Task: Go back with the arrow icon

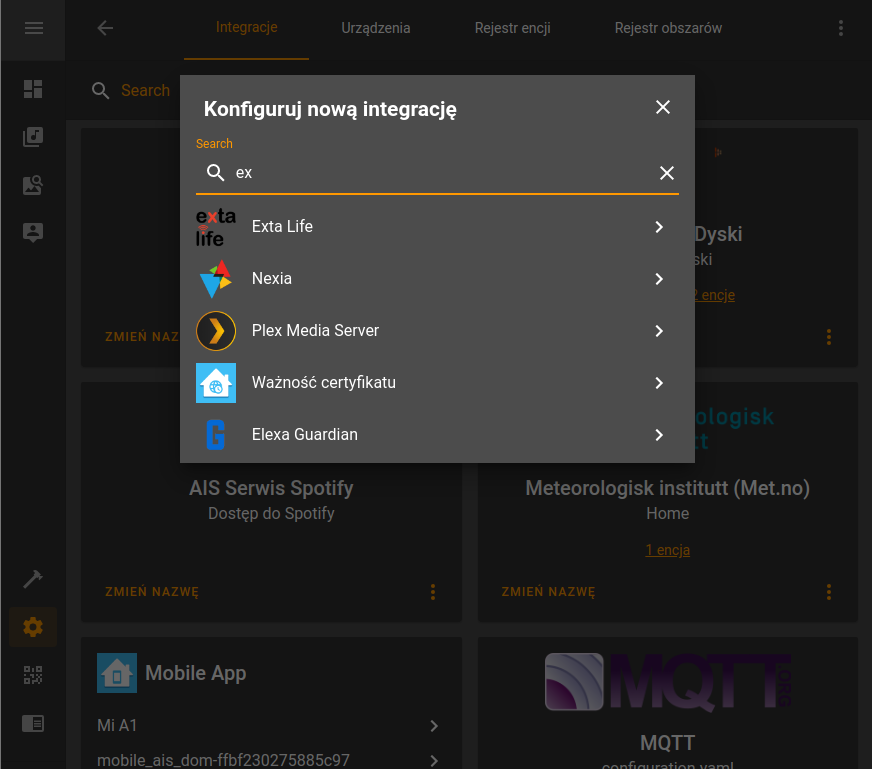Action: [105, 28]
